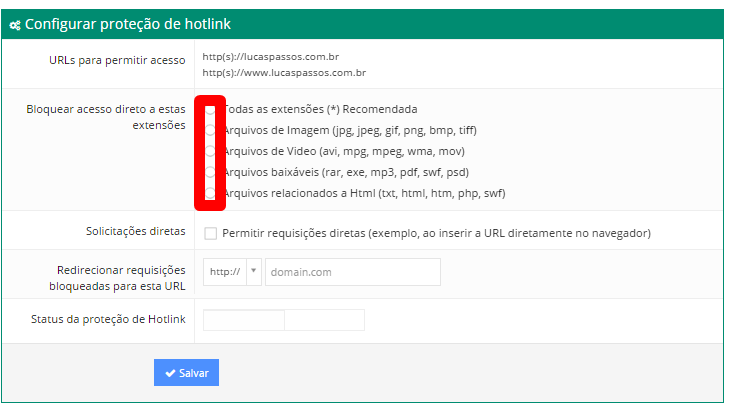Select 'Todas as extensões (*) Recomendada' option

point(210,109)
